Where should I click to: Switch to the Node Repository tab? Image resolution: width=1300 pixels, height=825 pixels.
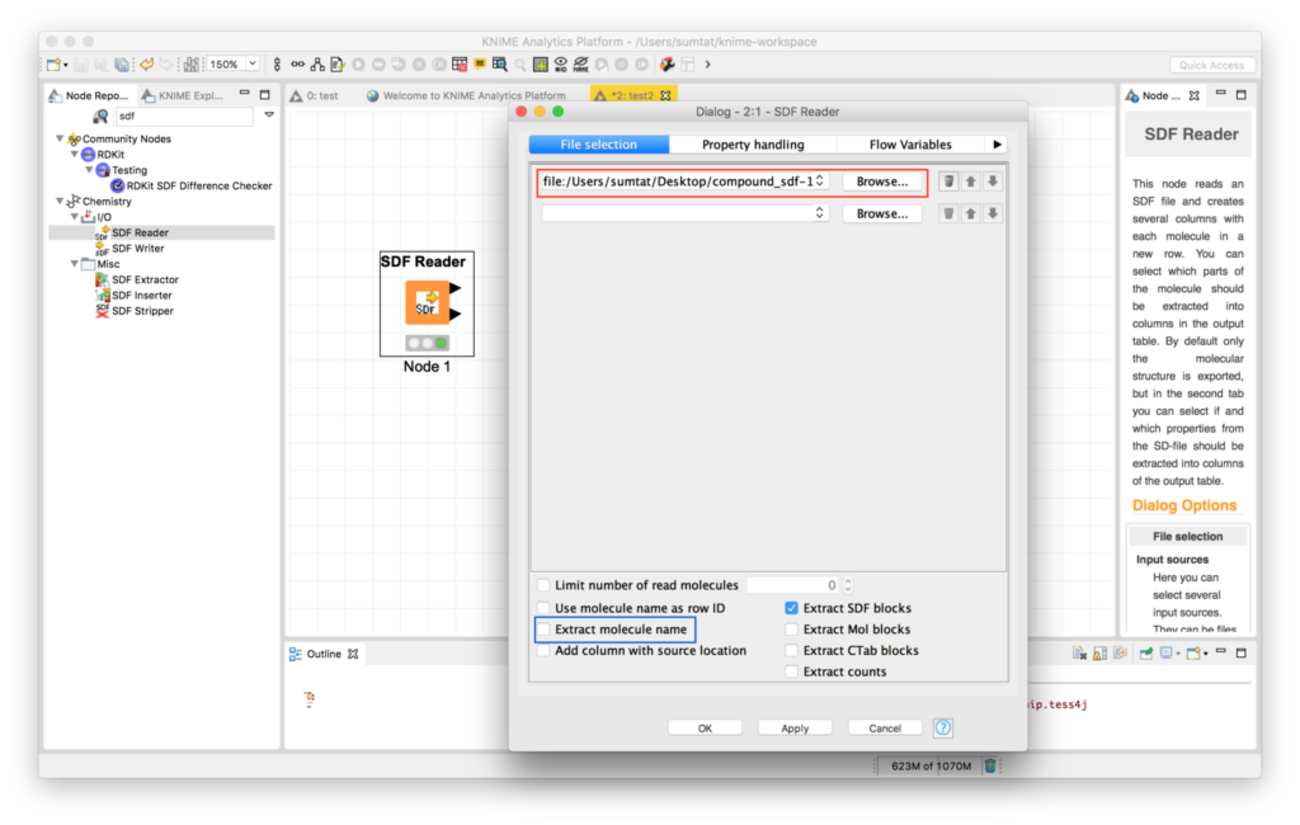tap(89, 96)
